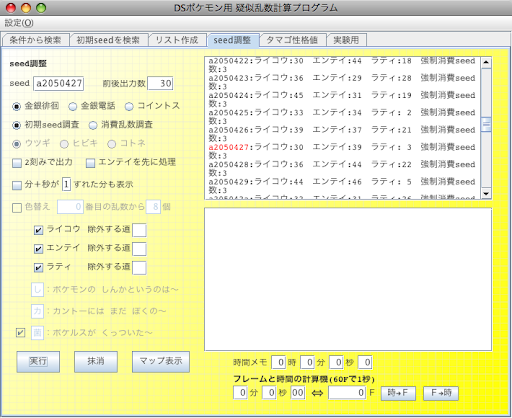Click the 時→F convert button
Viewport: 512px width, 418px height.
point(398,393)
